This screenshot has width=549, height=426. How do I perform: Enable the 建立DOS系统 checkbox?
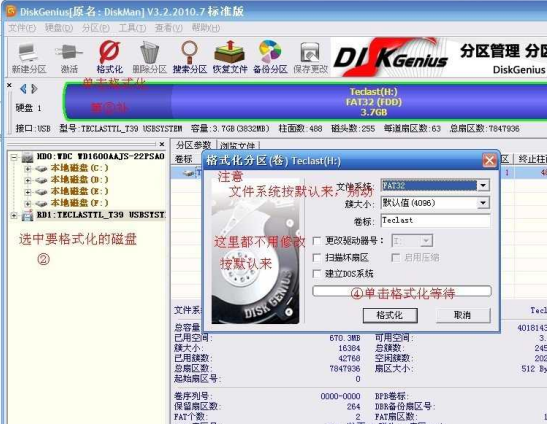(317, 274)
